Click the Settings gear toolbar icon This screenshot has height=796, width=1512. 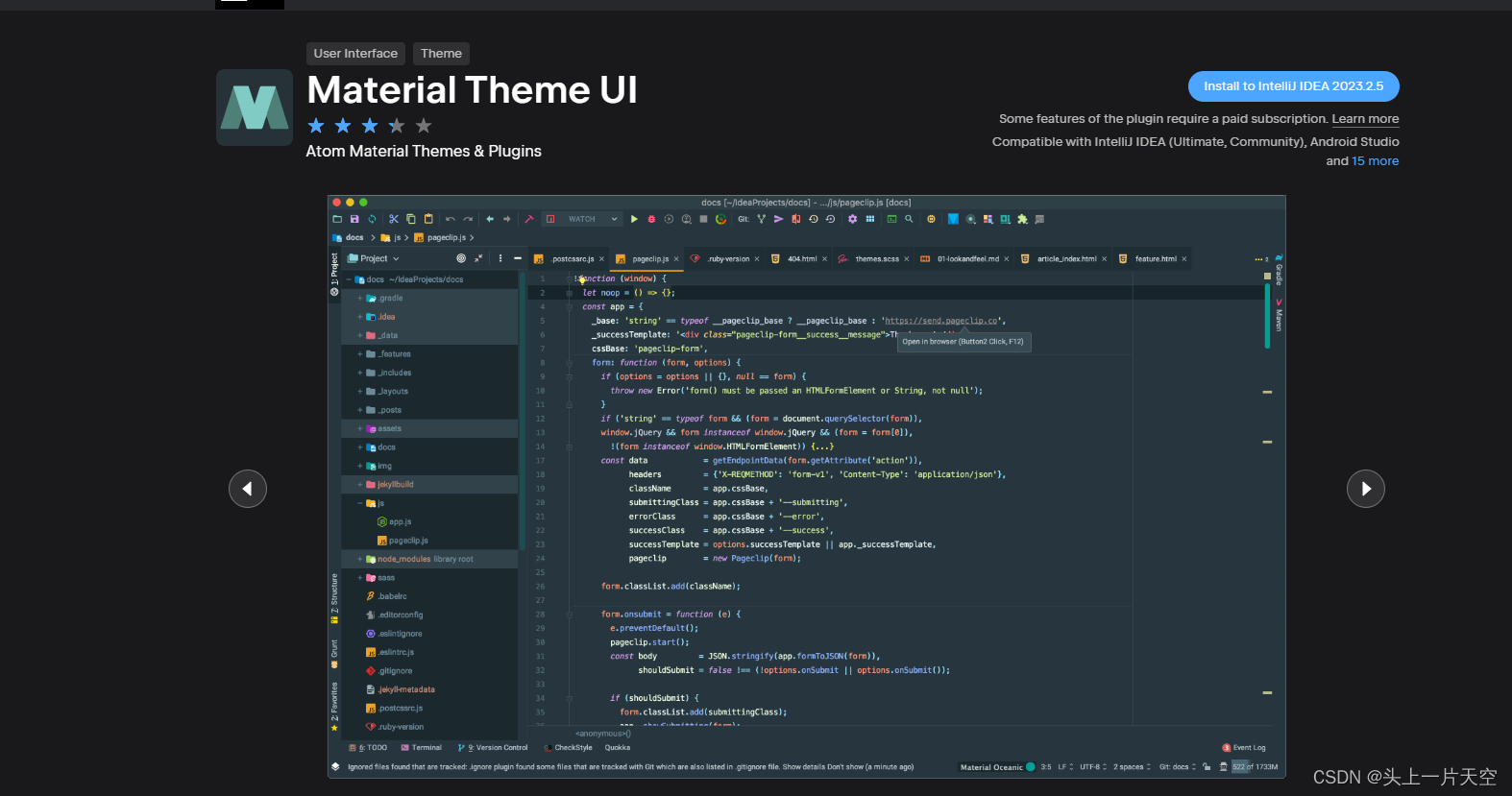pos(852,219)
